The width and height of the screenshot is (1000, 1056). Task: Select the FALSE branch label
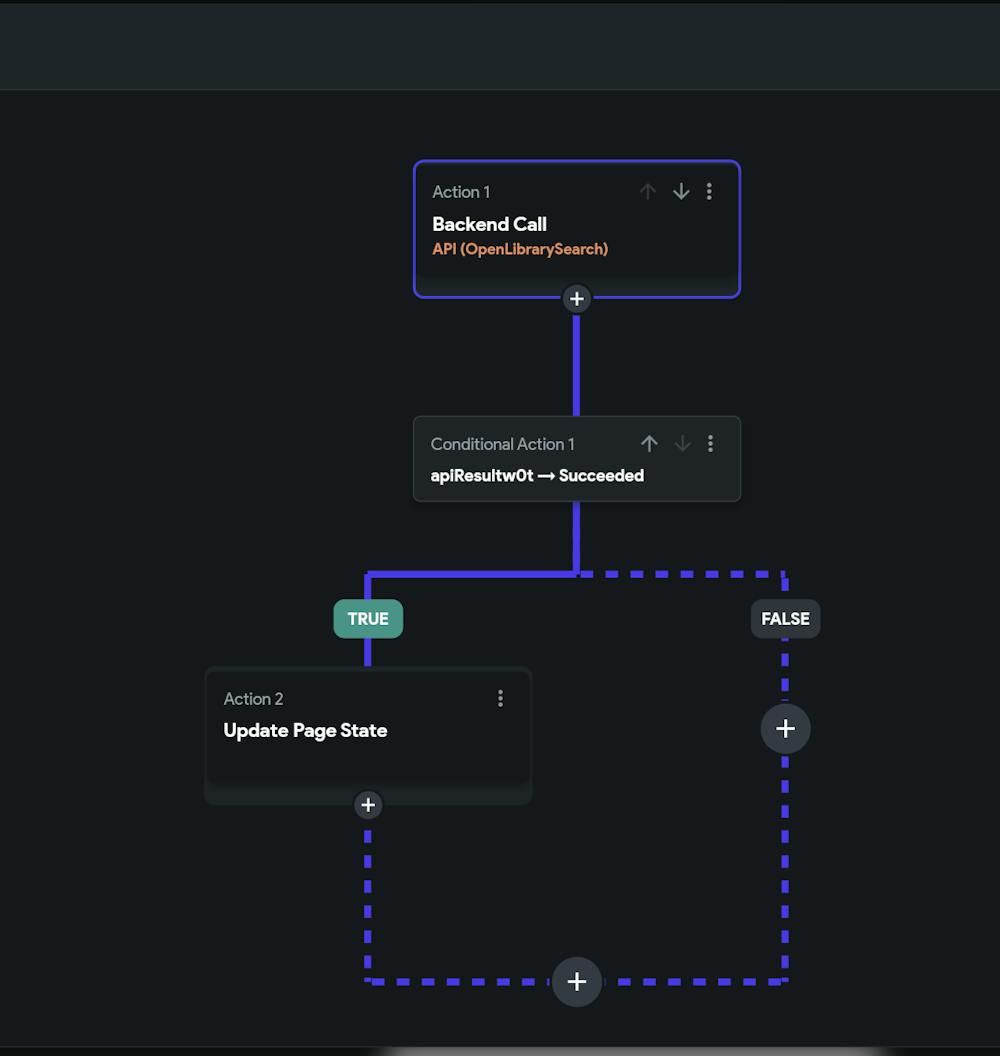click(785, 619)
